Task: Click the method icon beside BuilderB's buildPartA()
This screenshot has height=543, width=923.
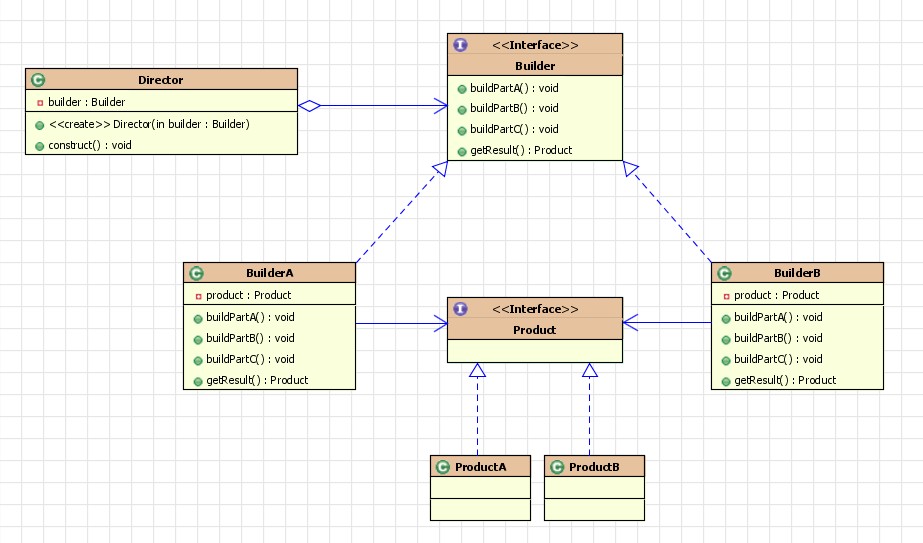Action: [726, 319]
